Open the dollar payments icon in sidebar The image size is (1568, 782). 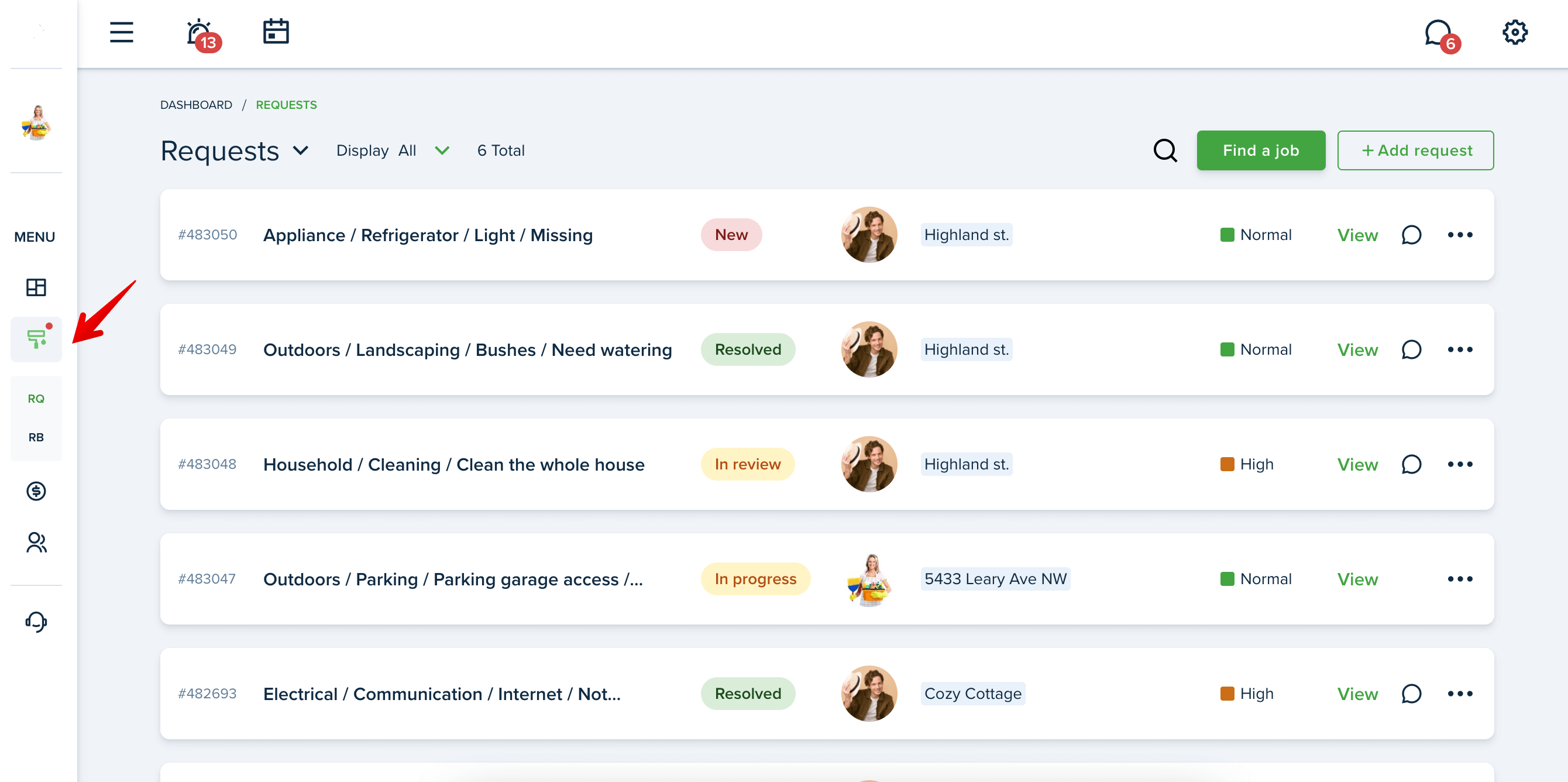click(x=36, y=491)
